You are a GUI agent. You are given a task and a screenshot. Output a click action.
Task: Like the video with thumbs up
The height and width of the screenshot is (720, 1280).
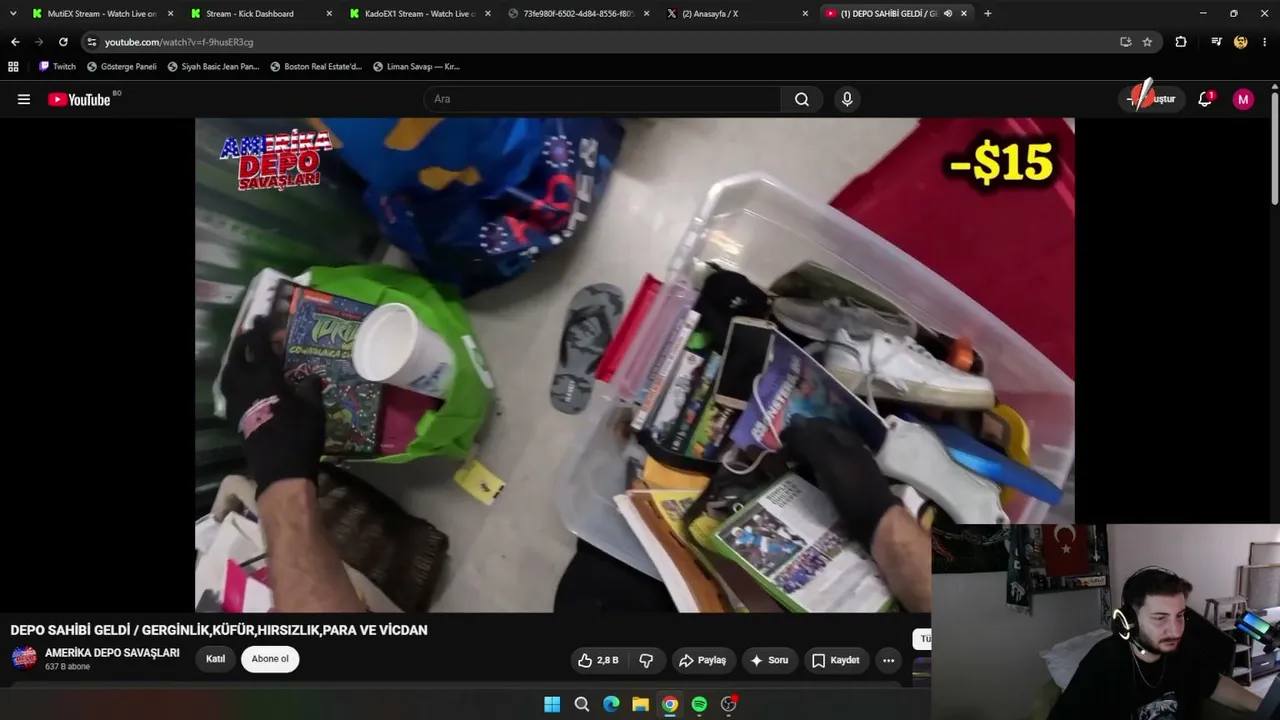tap(598, 660)
